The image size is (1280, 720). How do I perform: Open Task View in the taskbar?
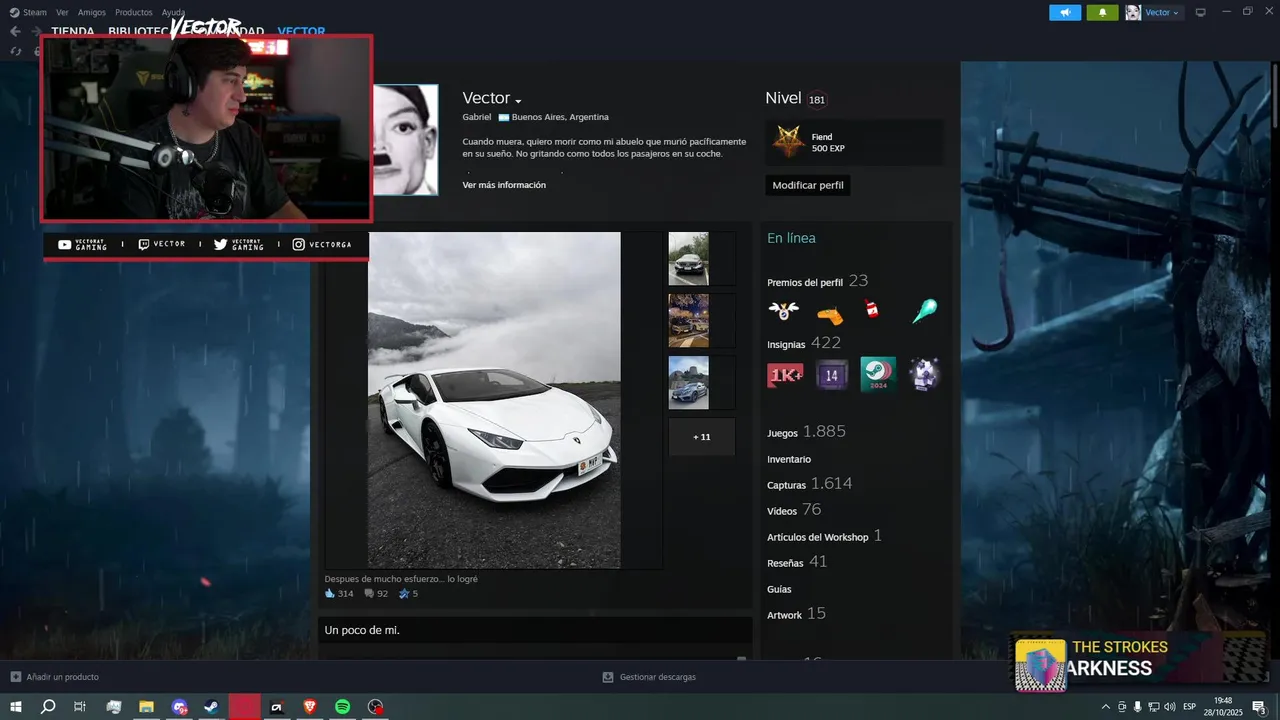click(80, 707)
